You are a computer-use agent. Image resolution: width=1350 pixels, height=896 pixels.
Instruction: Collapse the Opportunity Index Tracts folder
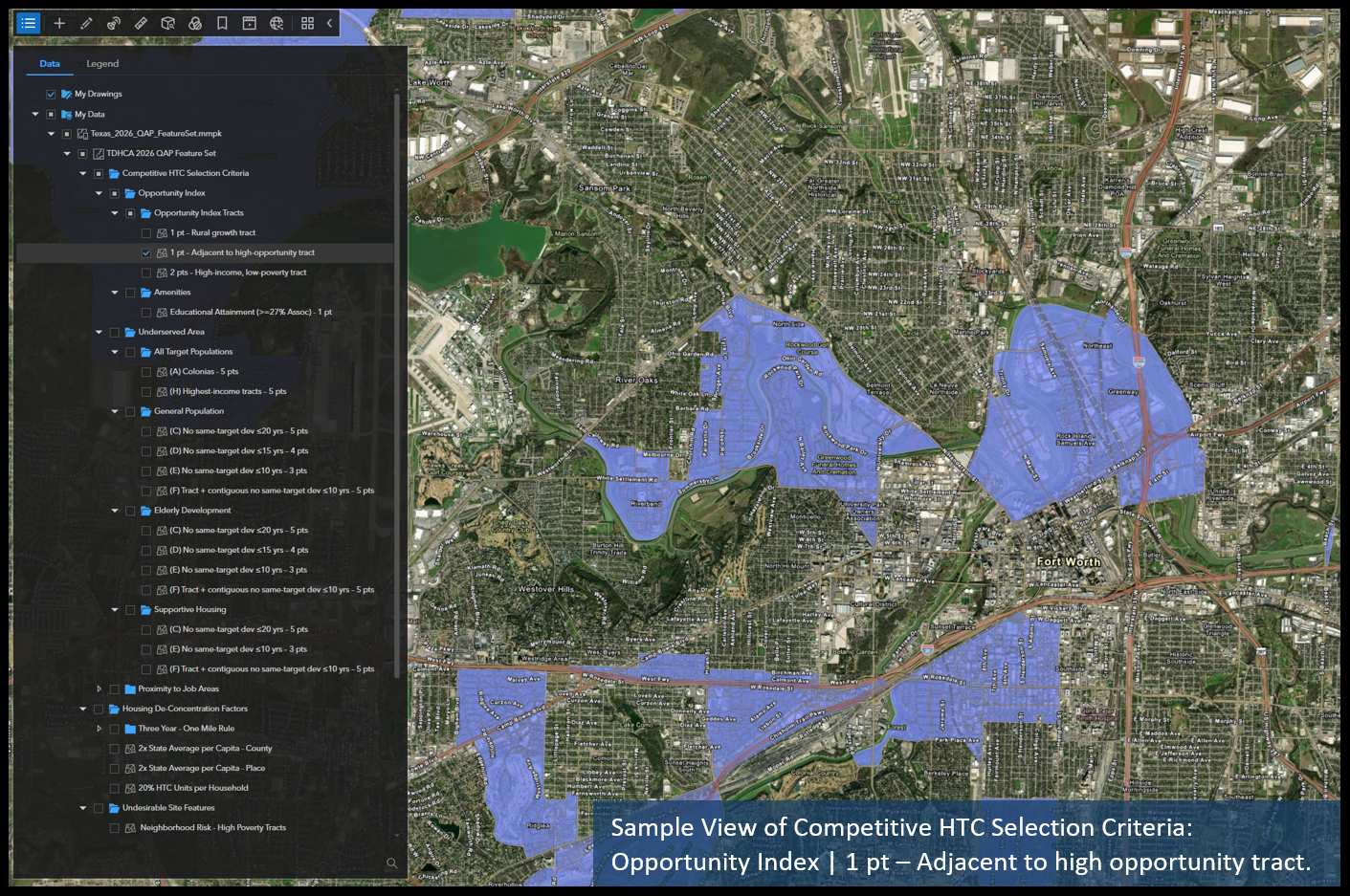pyautogui.click(x=114, y=212)
